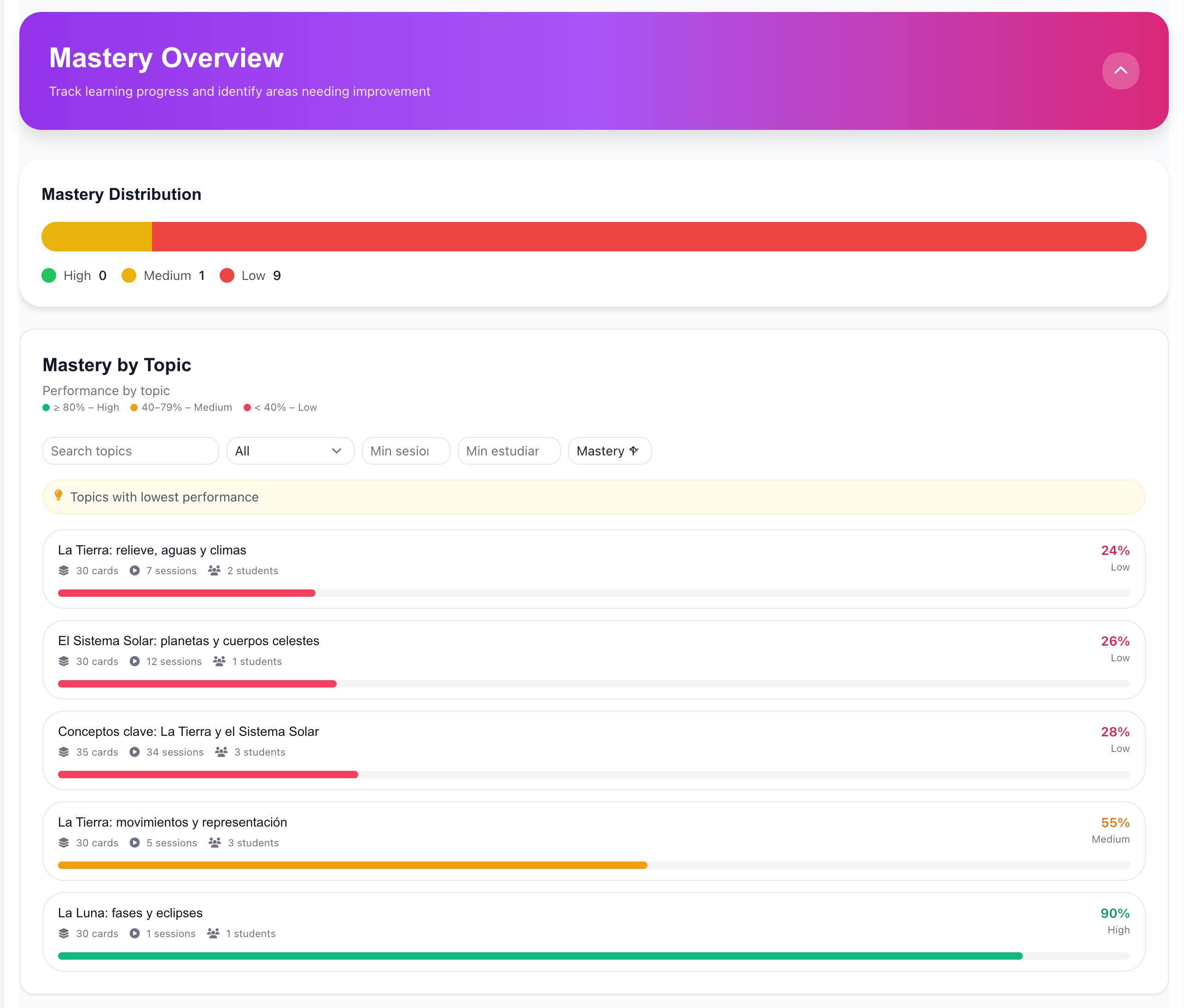Click the lightbulb icon in lowest performance banner
Image resolution: width=1184 pixels, height=1008 pixels.
(58, 495)
